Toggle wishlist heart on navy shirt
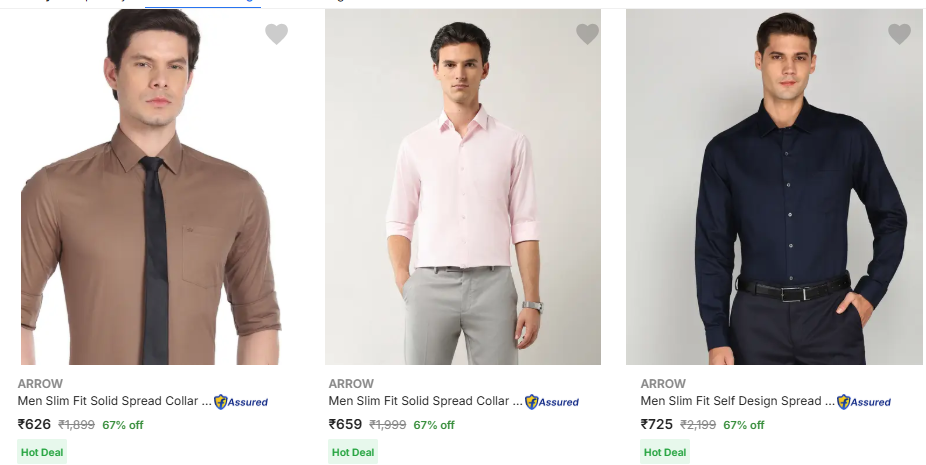 tap(899, 35)
